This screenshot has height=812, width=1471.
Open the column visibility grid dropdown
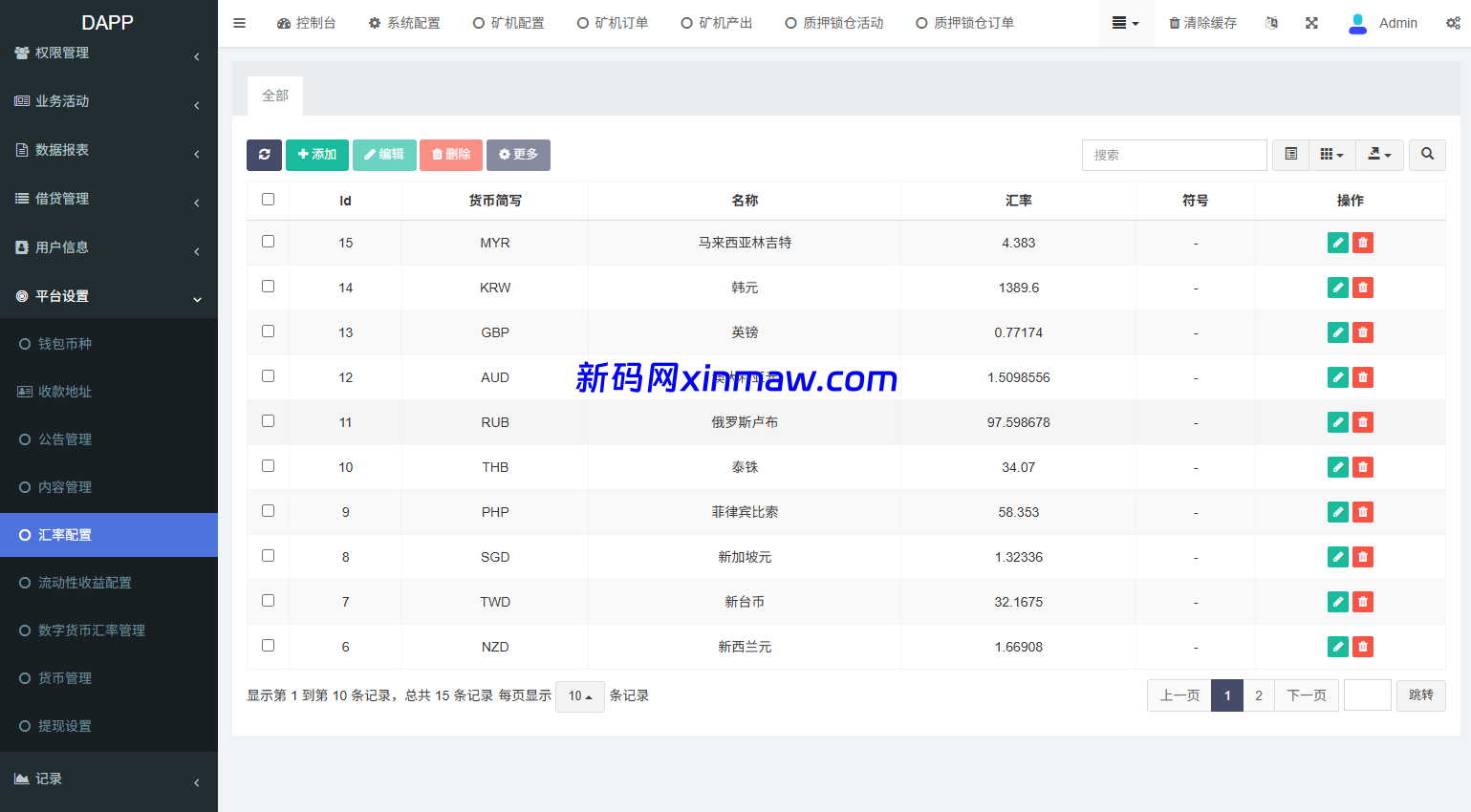[x=1331, y=155]
